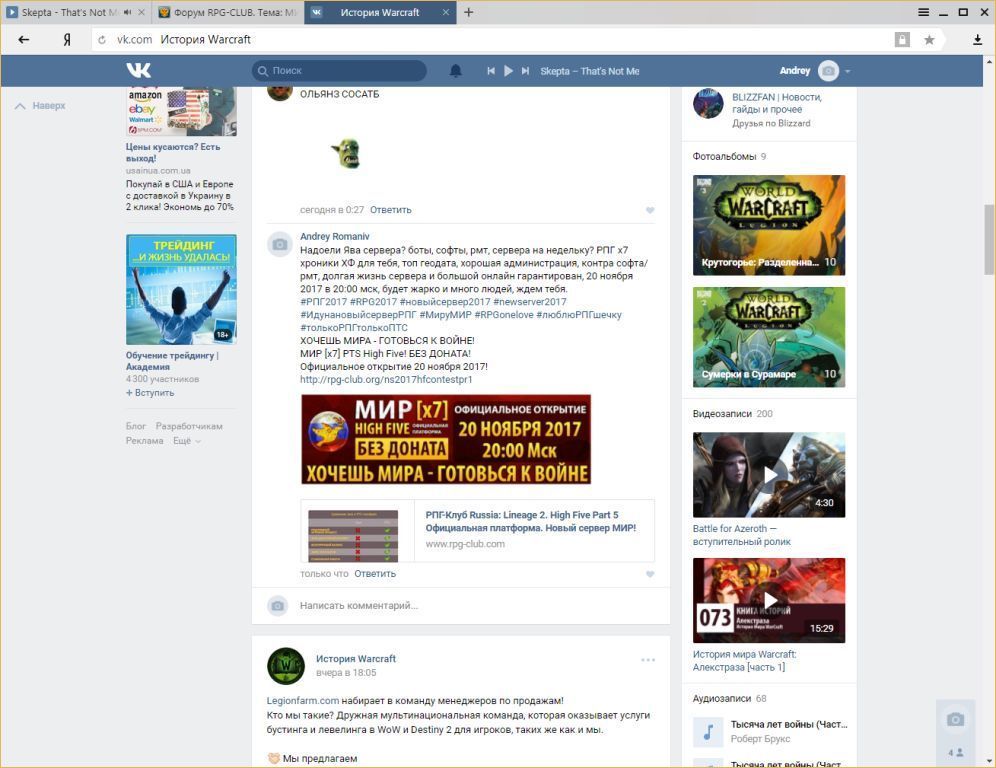This screenshot has width=996, height=768.
Task: Play audio 'Тысяча лет войны' by Роберт Брукс
Action: [x=708, y=732]
